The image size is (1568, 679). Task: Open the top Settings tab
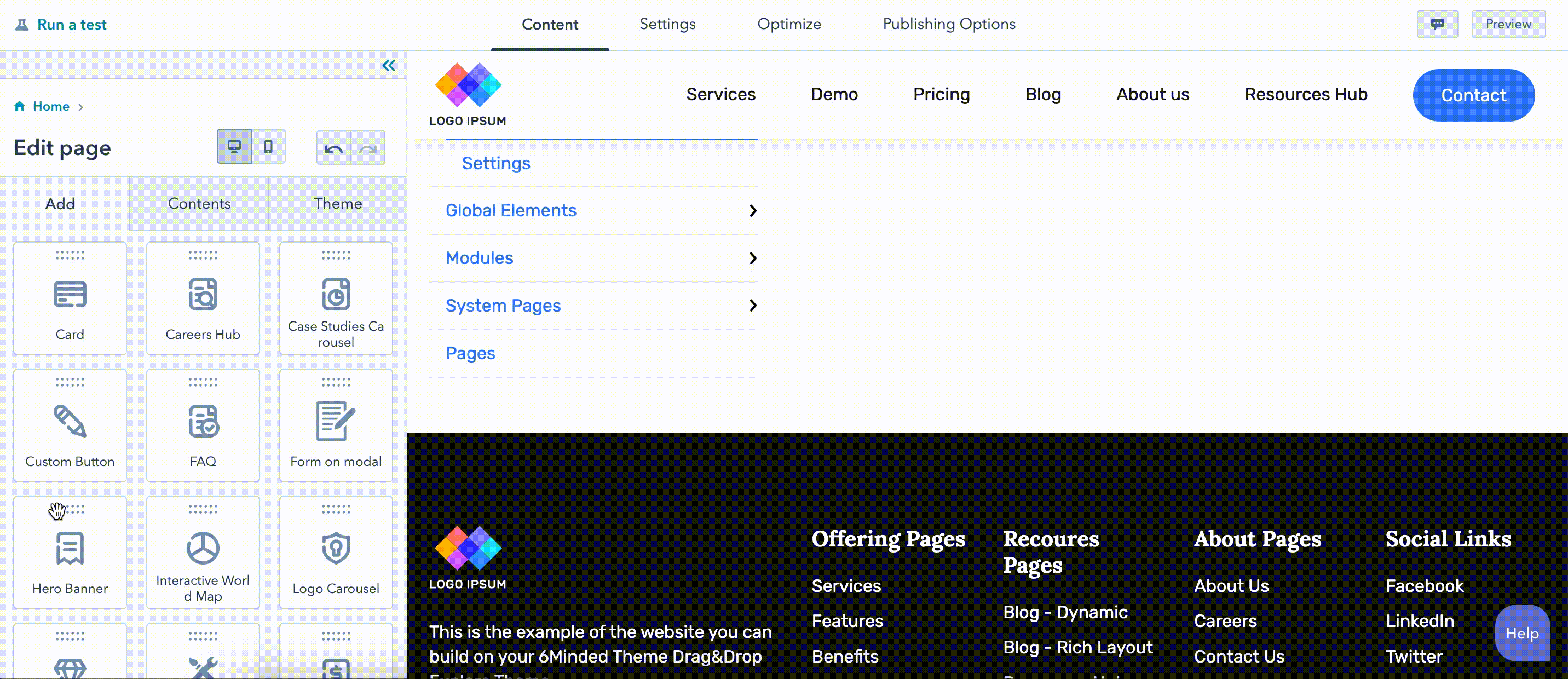pos(667,24)
